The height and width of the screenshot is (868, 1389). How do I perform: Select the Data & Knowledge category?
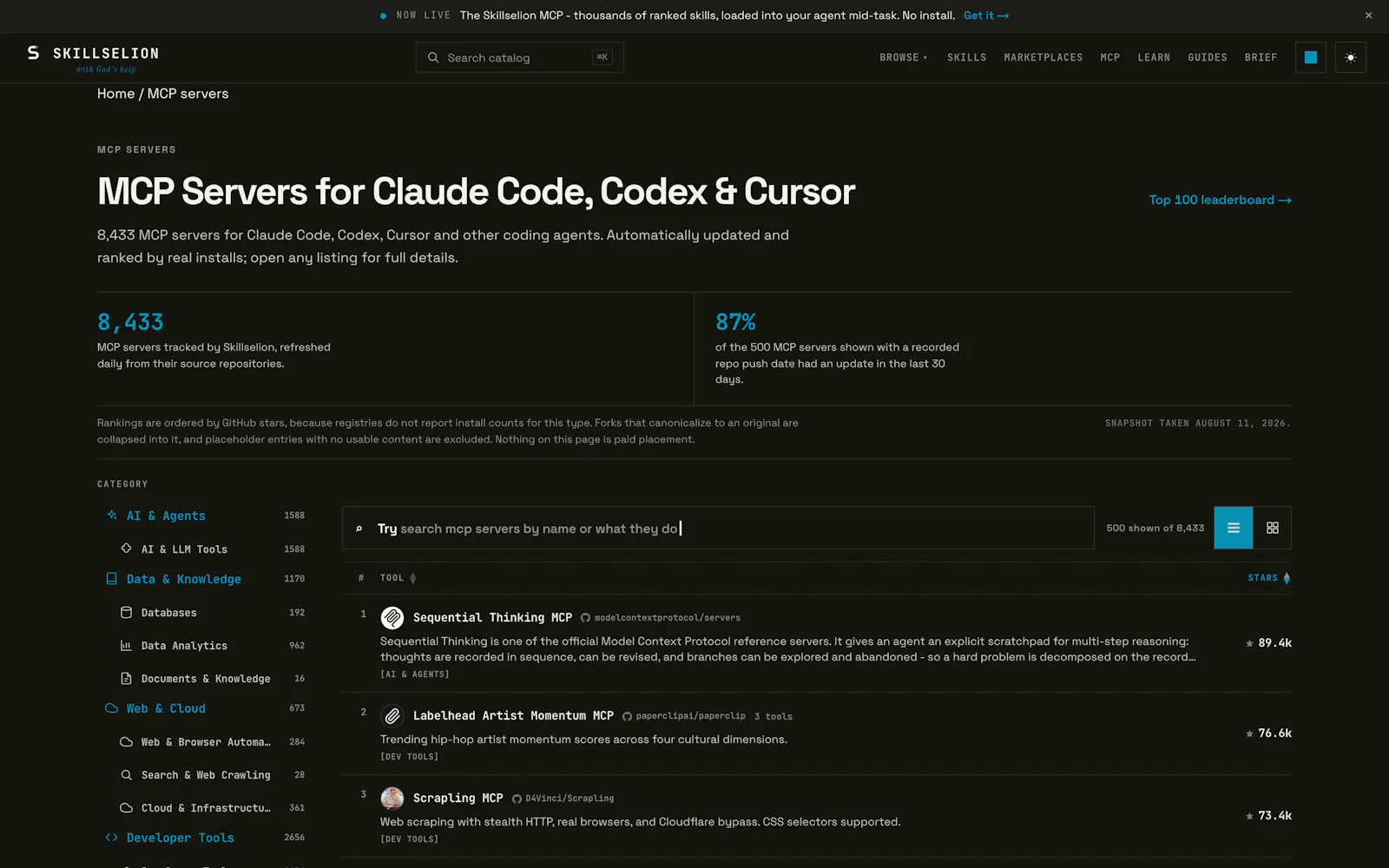coord(184,579)
